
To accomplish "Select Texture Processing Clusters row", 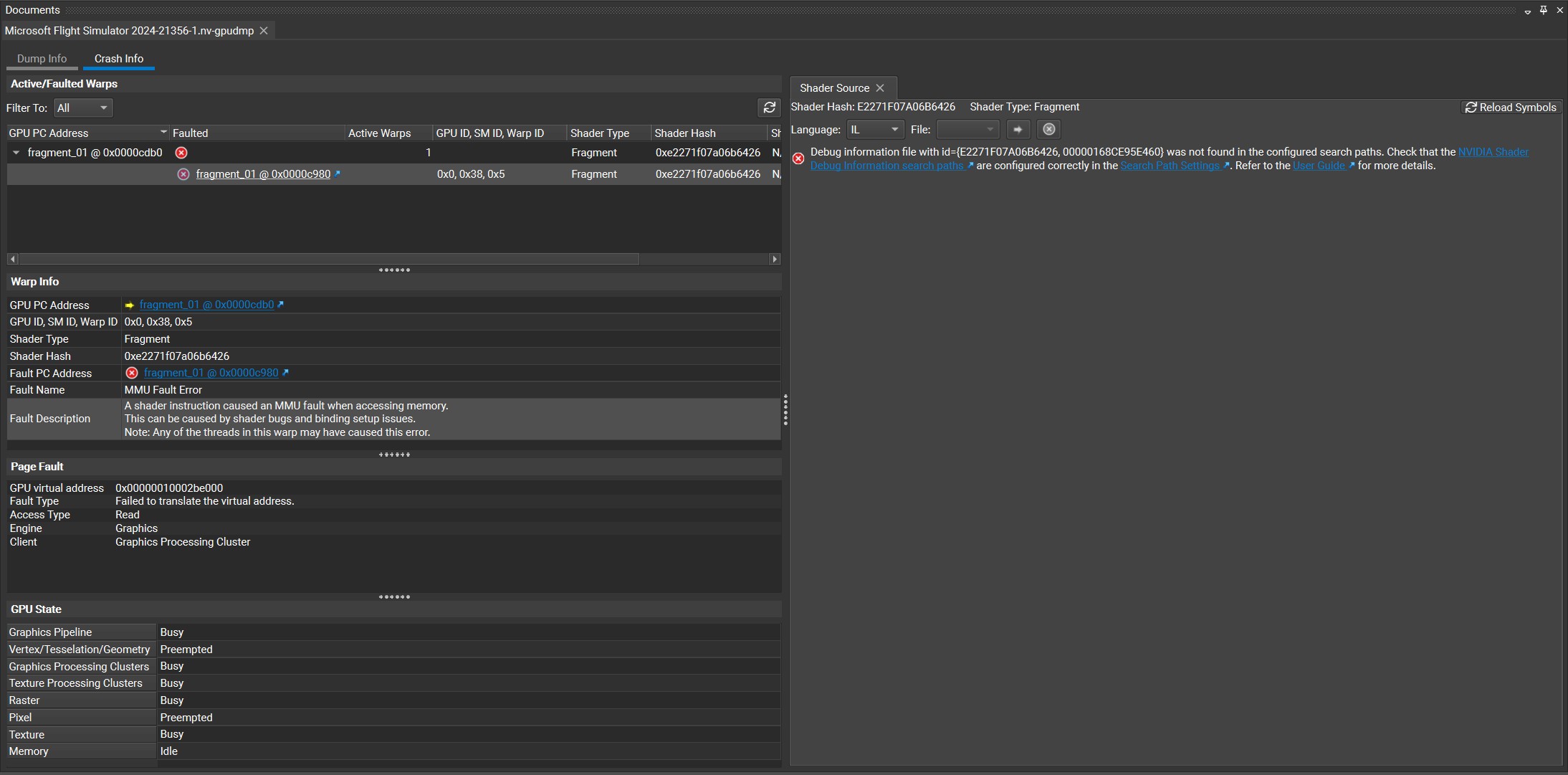I will [393, 683].
